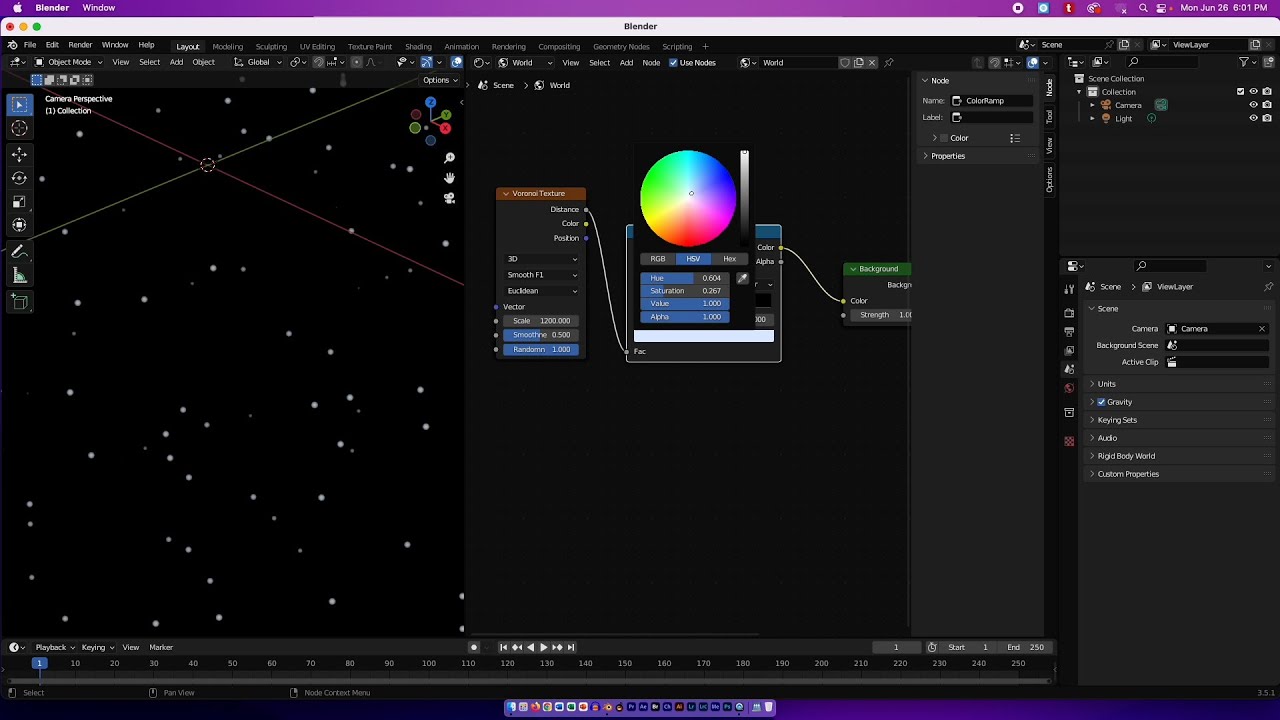Click the Z axis on viewport gizmo
Image resolution: width=1280 pixels, height=720 pixels.
430,102
